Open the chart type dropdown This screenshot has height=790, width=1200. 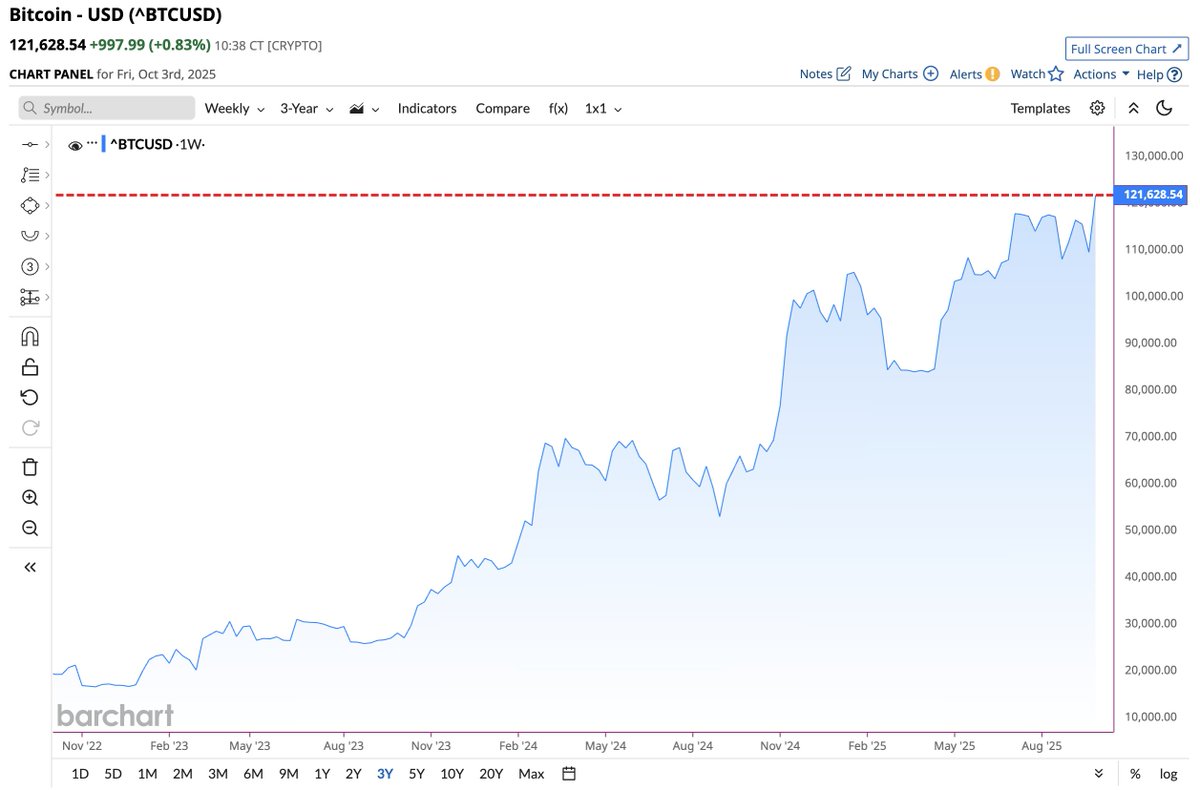click(x=364, y=108)
